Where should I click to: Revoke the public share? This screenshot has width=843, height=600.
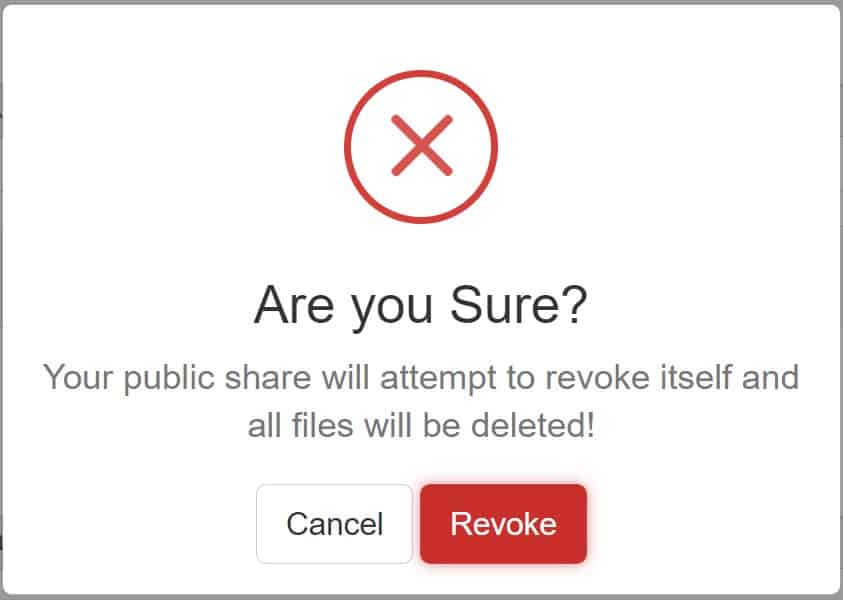pos(503,524)
